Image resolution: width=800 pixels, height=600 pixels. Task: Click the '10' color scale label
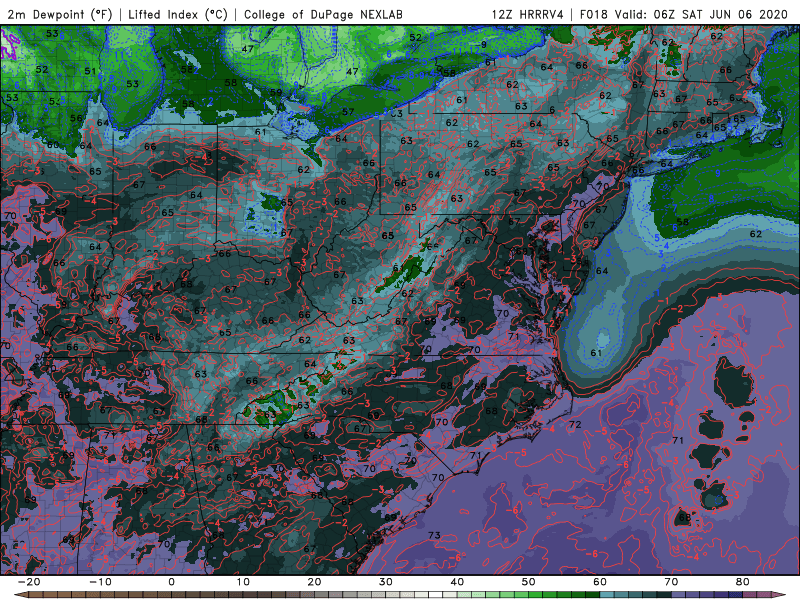point(243,582)
